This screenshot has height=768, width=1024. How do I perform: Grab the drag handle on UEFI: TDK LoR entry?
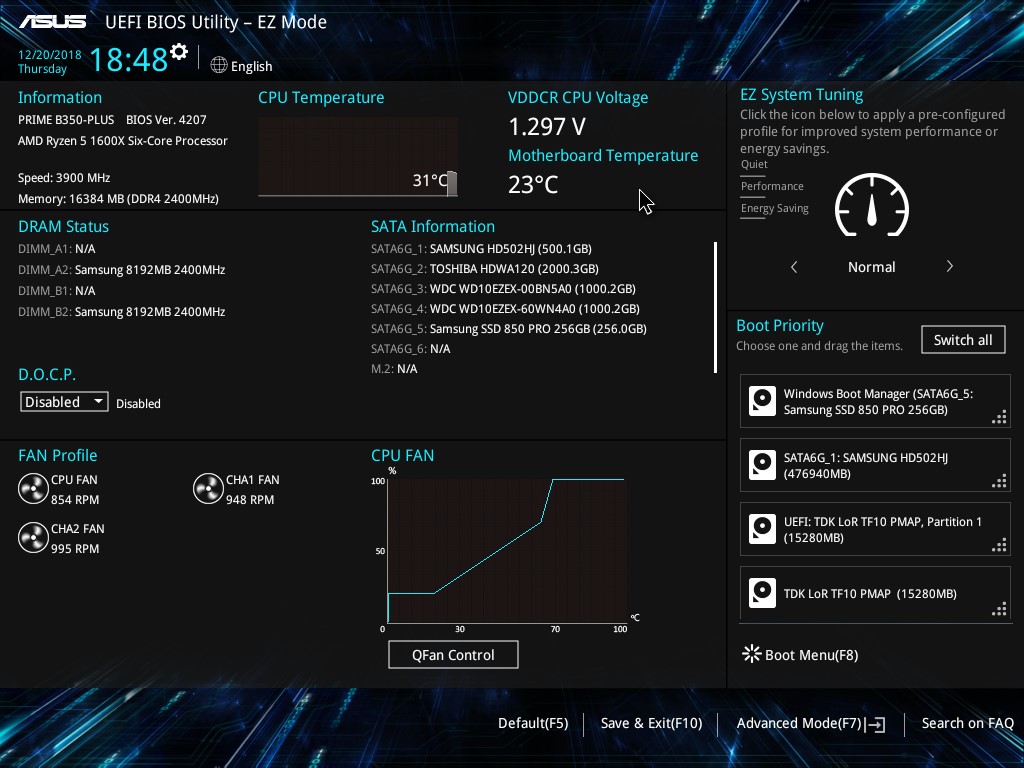(x=999, y=545)
